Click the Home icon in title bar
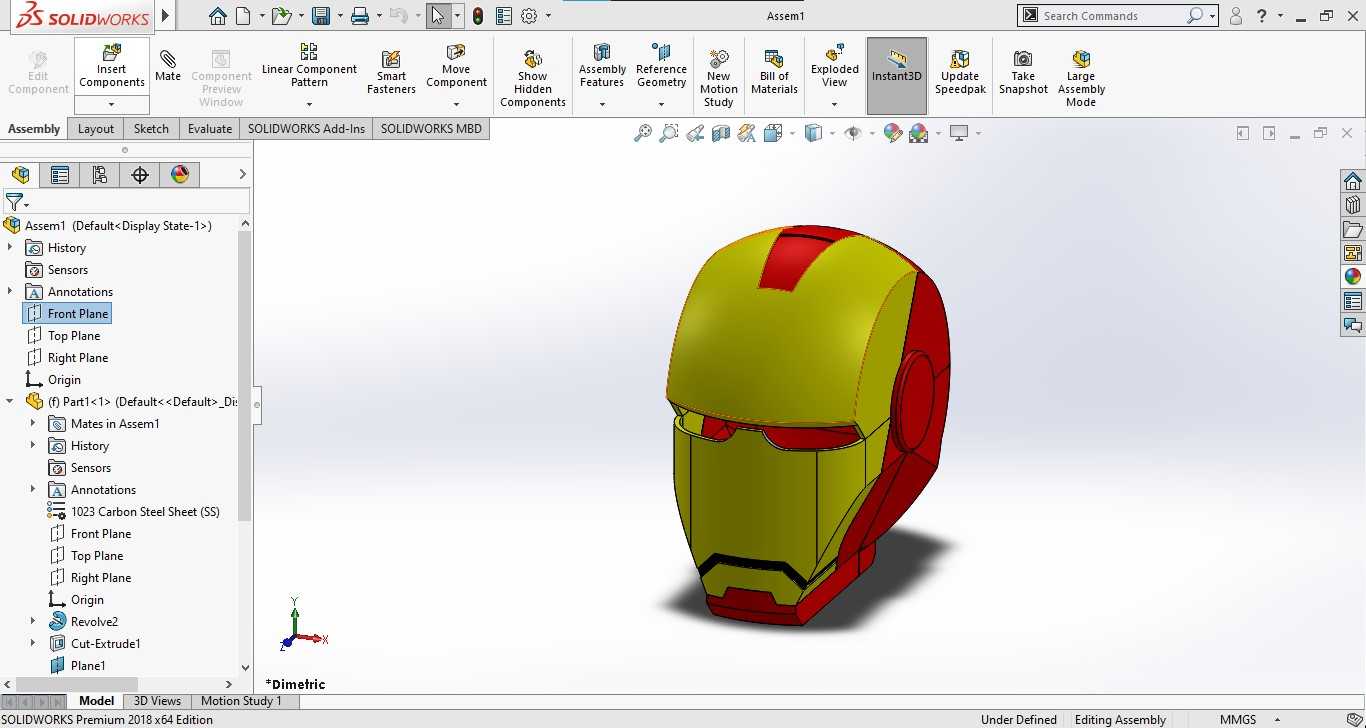The image size is (1366, 728). [218, 16]
